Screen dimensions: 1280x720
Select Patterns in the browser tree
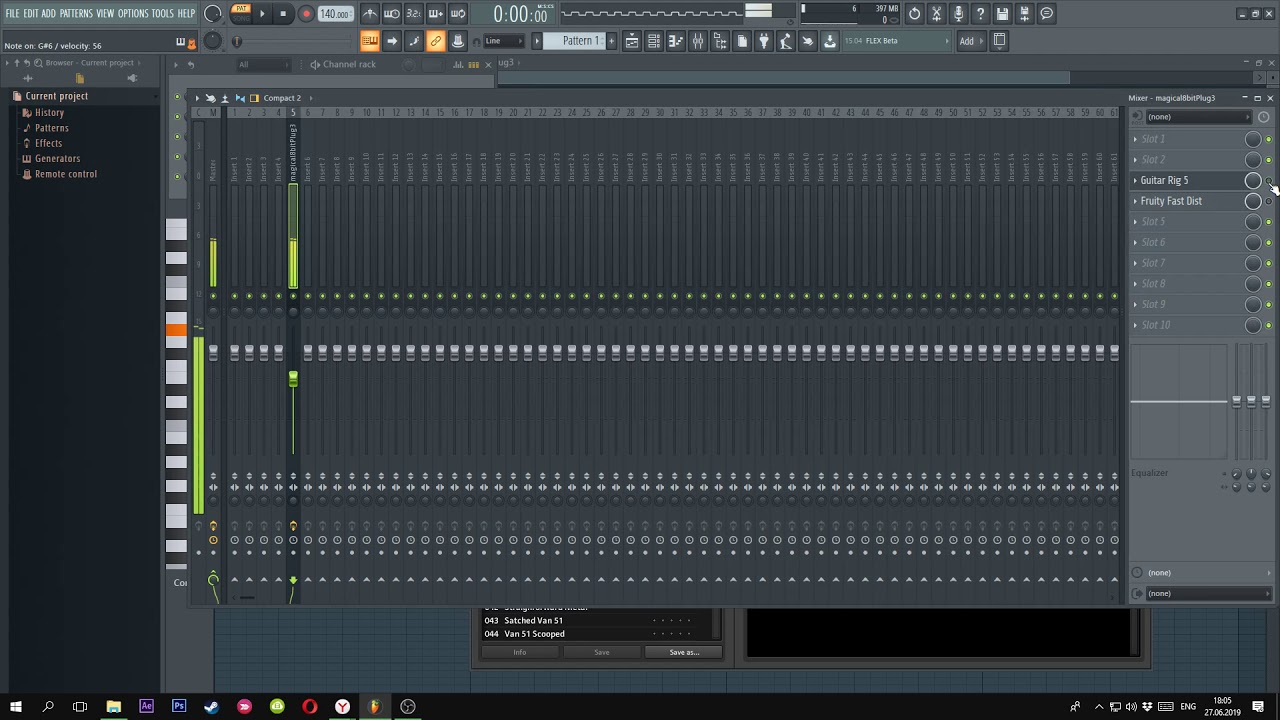point(51,128)
